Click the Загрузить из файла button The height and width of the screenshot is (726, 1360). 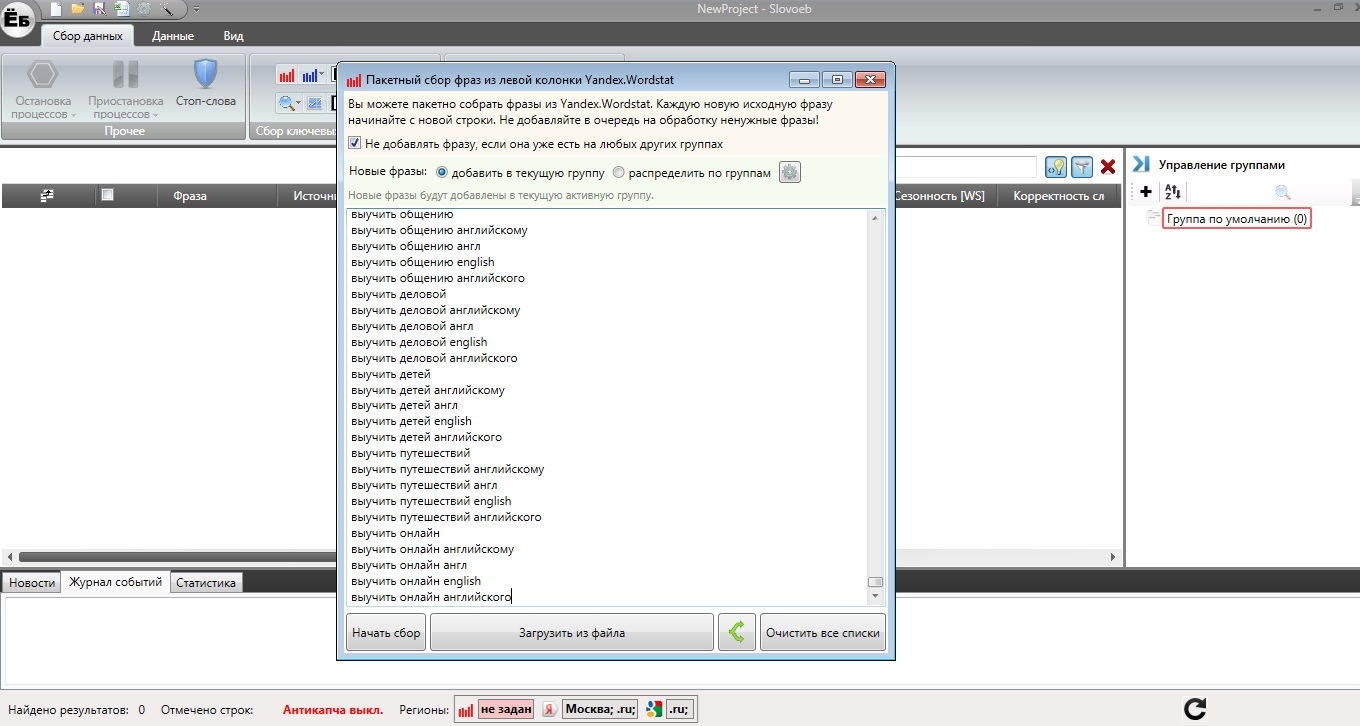(x=572, y=633)
